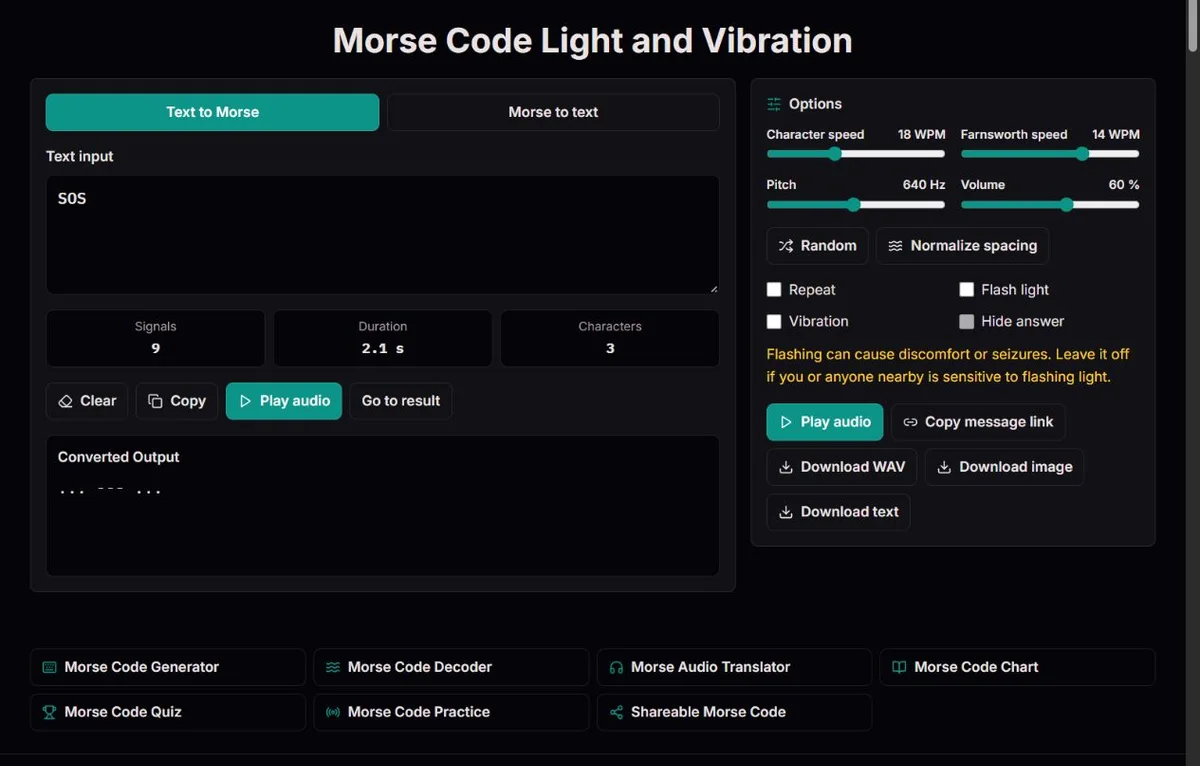
Task: Click the flashing seizure warning text
Action: click(948, 366)
